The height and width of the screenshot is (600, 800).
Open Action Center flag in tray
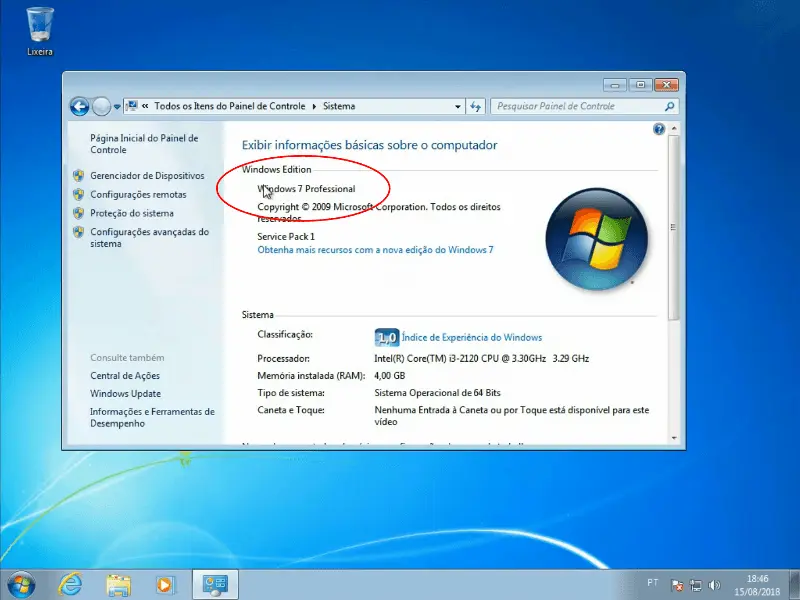tap(678, 585)
